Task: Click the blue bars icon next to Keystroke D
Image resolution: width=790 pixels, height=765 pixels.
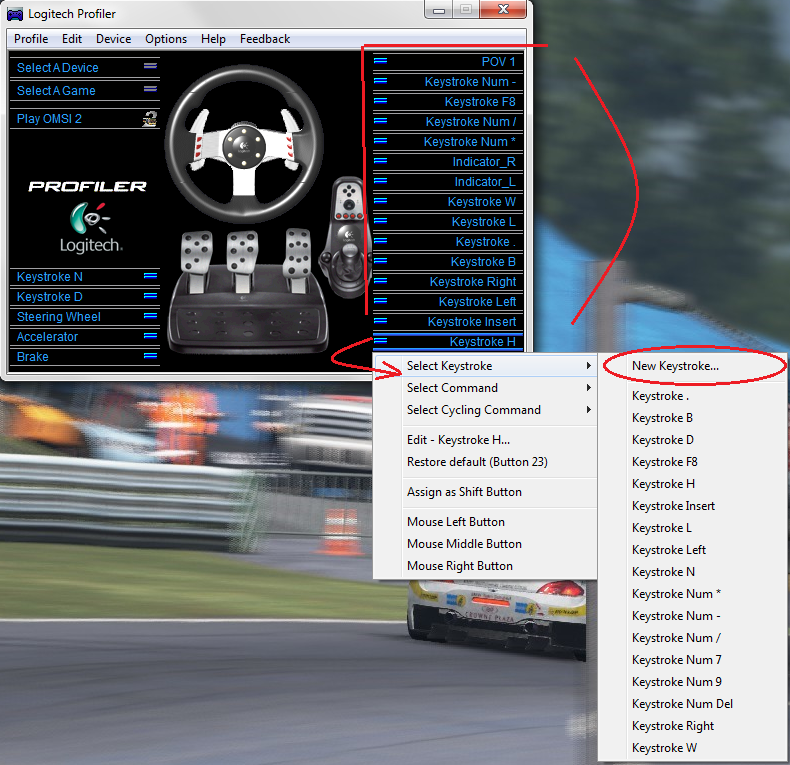Action: 150,296
